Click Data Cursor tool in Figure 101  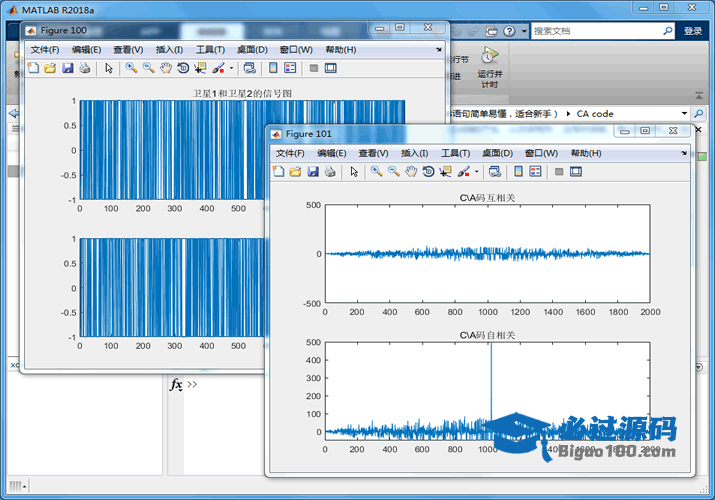(x=444, y=172)
